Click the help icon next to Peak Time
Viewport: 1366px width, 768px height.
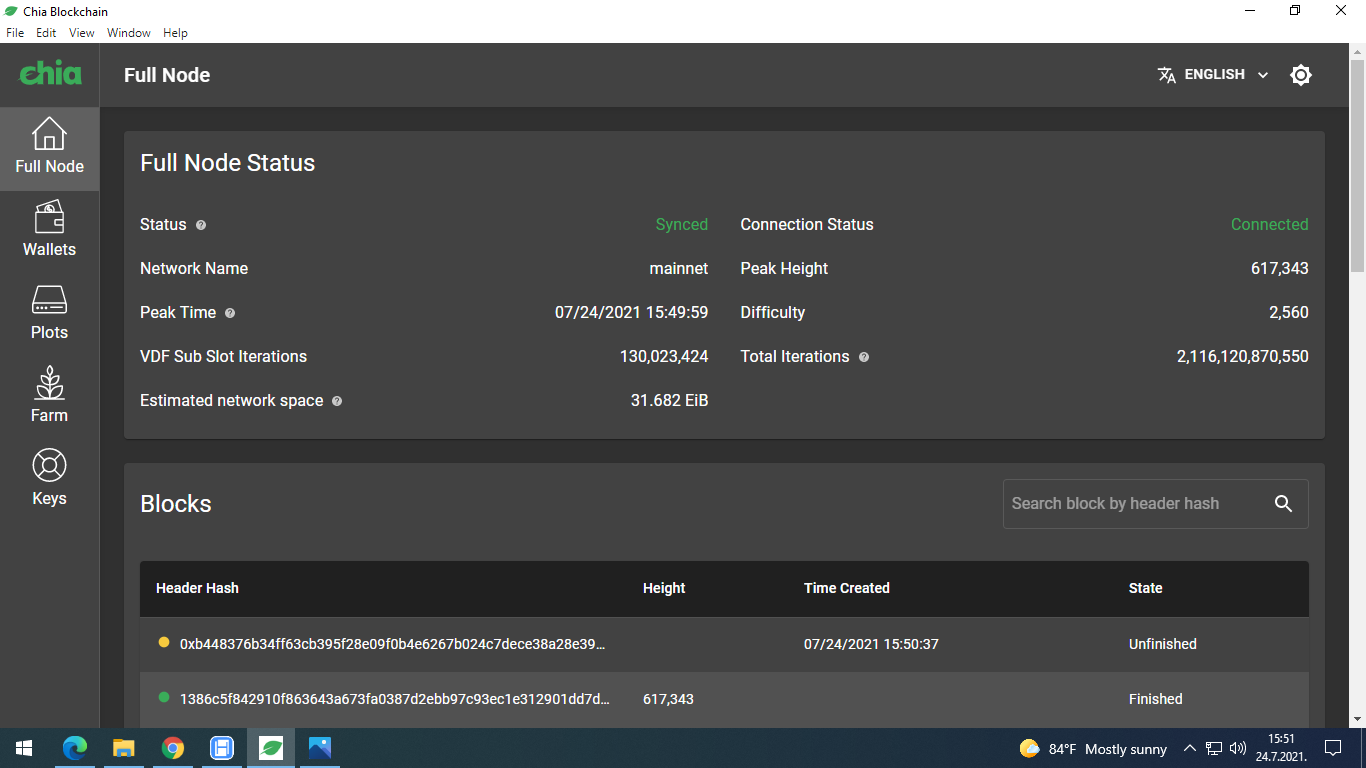[x=230, y=313]
